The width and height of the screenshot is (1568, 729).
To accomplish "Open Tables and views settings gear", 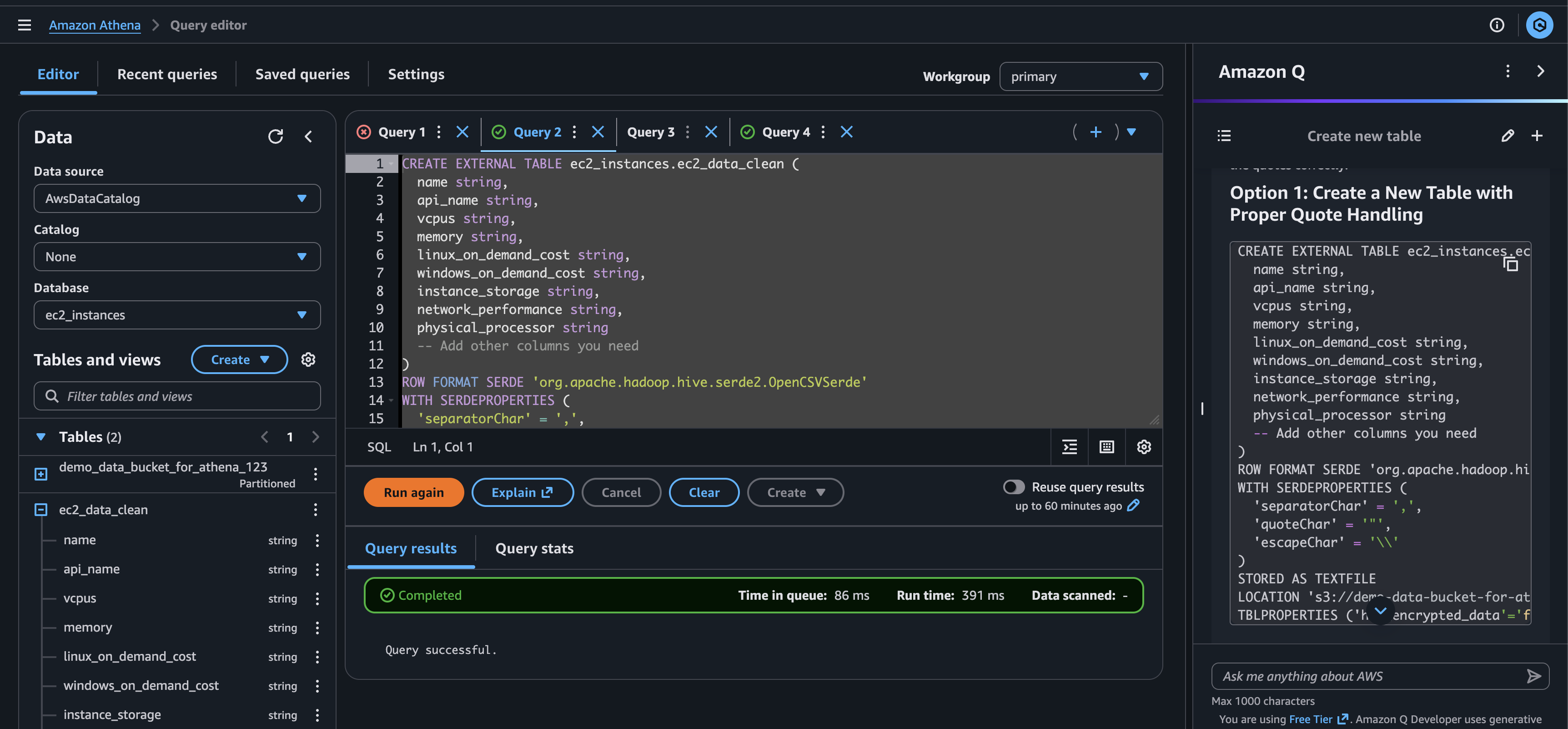I will (308, 359).
